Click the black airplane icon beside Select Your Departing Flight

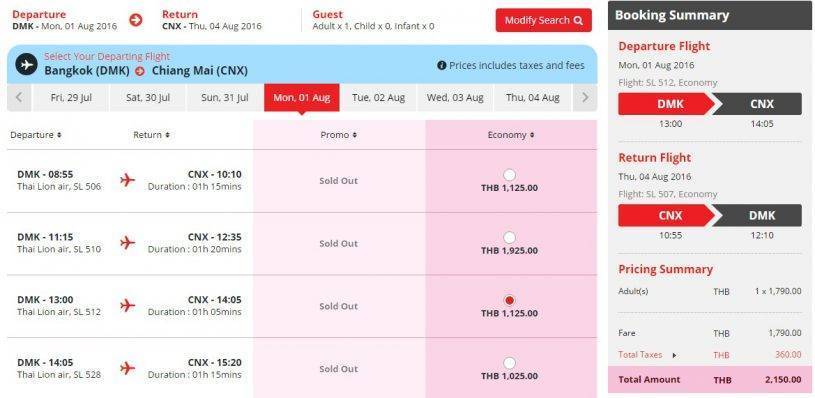pos(27,64)
